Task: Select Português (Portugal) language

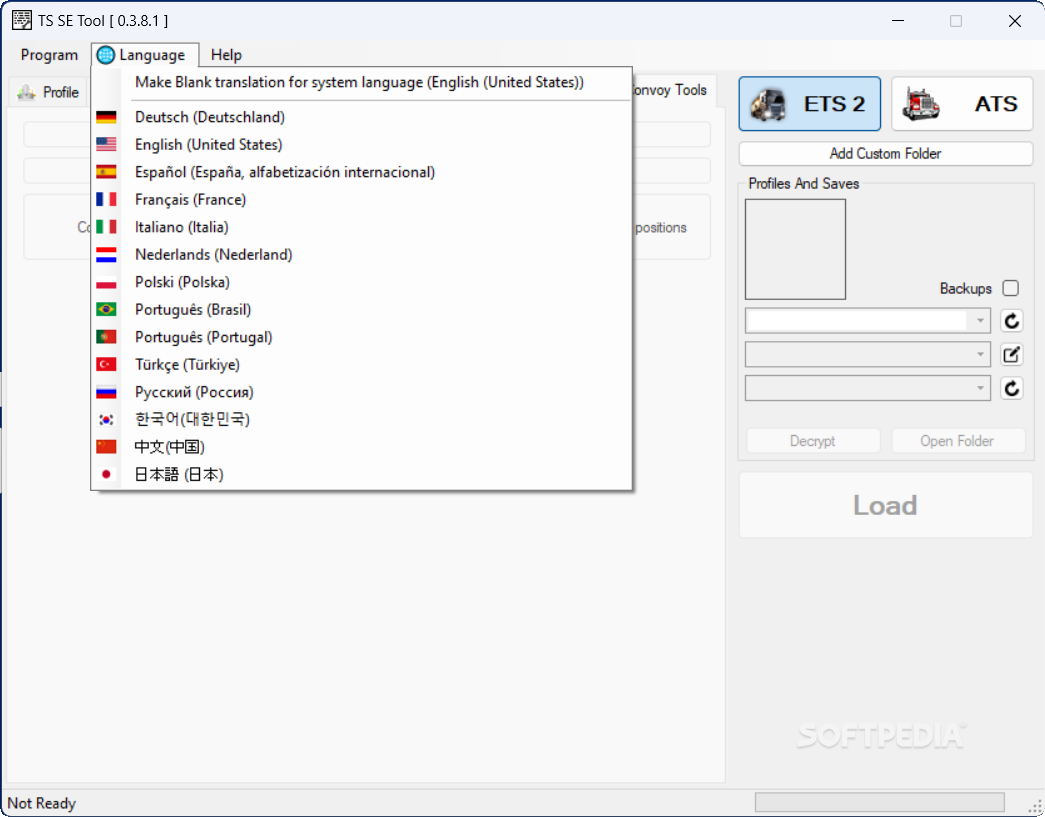Action: click(x=361, y=337)
